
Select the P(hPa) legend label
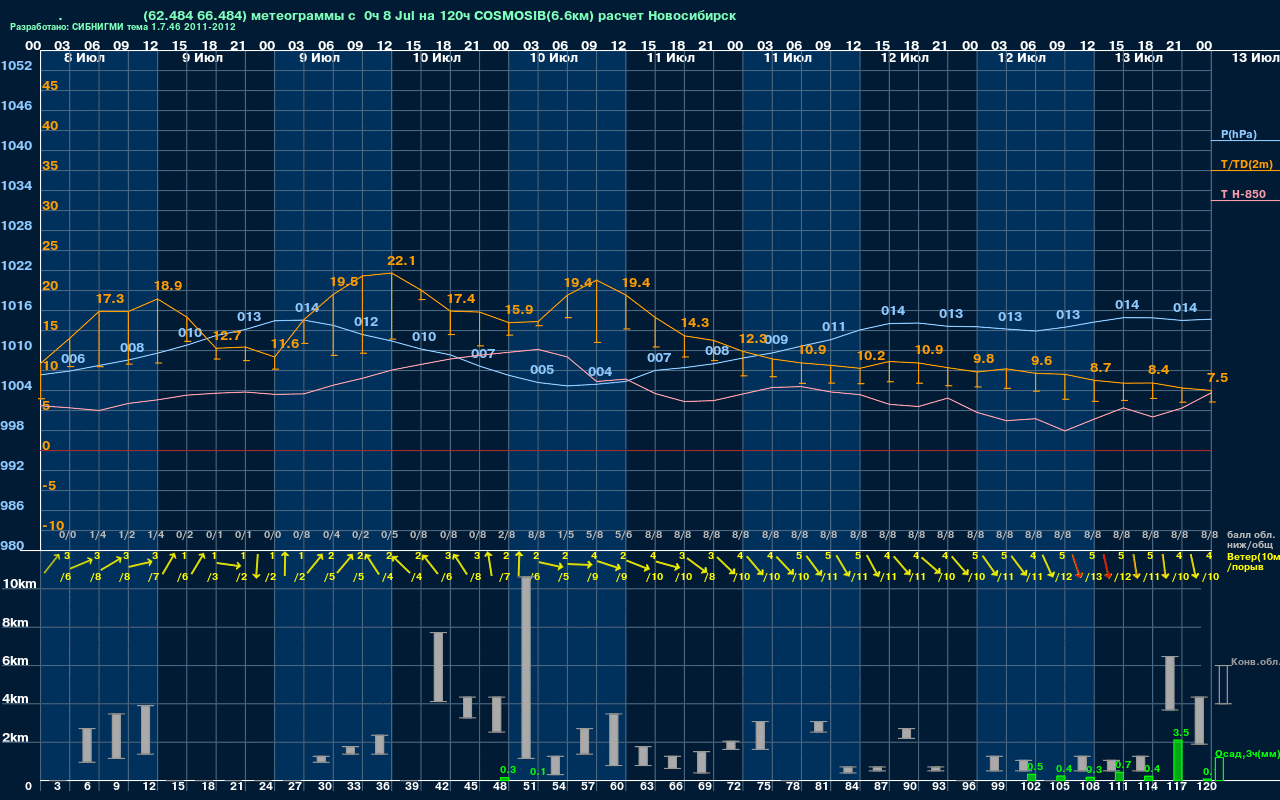tap(1239, 134)
